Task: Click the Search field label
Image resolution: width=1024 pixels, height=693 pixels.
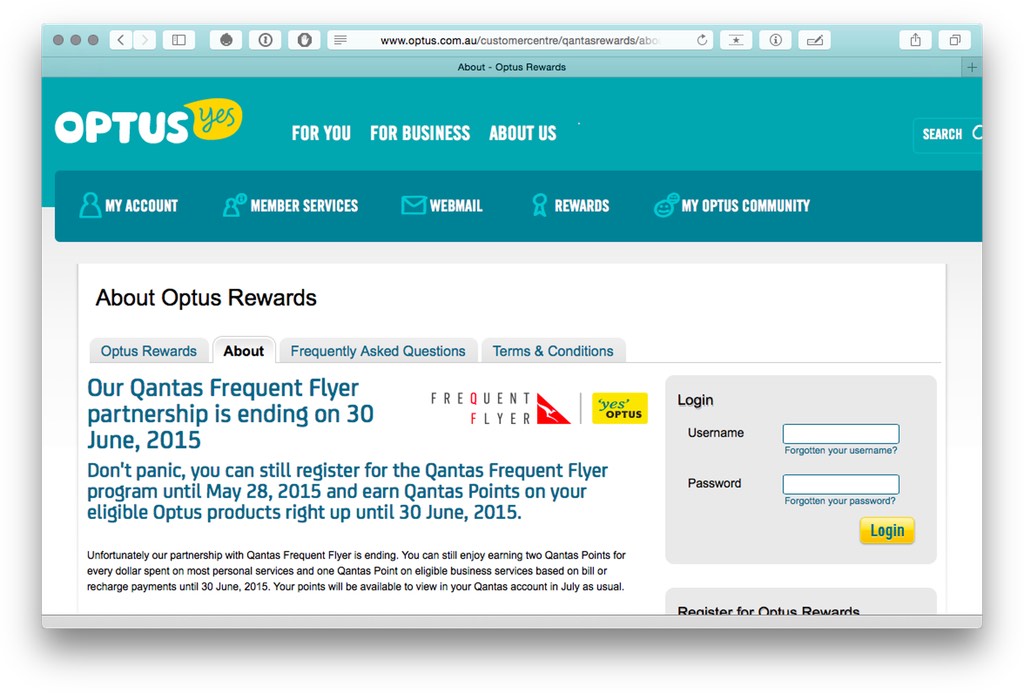Action: point(942,134)
